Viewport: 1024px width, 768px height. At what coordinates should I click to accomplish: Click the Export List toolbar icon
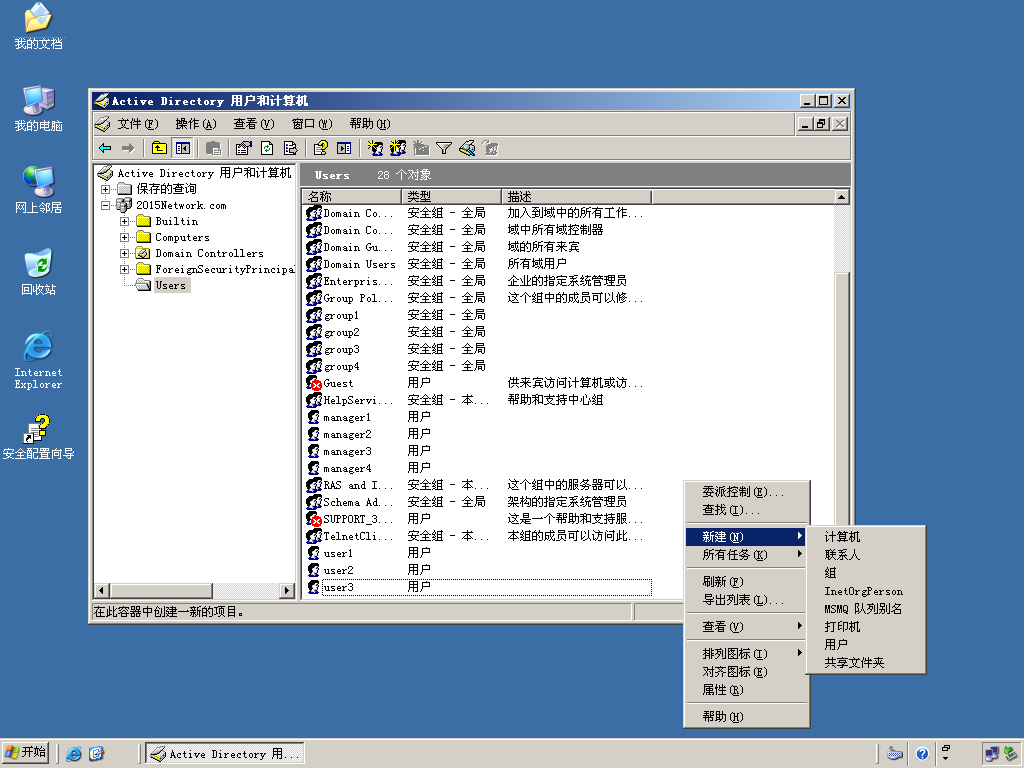(291, 148)
